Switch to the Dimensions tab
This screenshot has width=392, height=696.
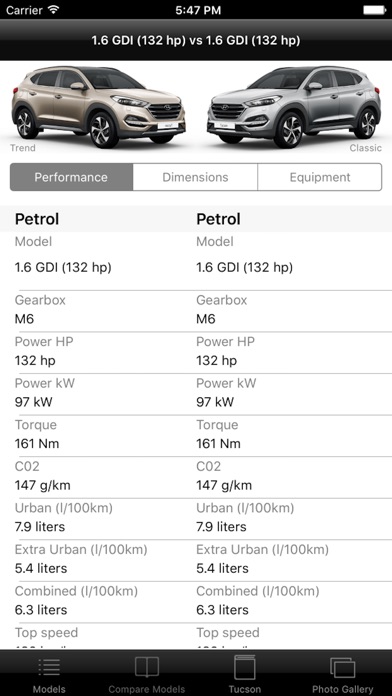pyautogui.click(x=195, y=177)
